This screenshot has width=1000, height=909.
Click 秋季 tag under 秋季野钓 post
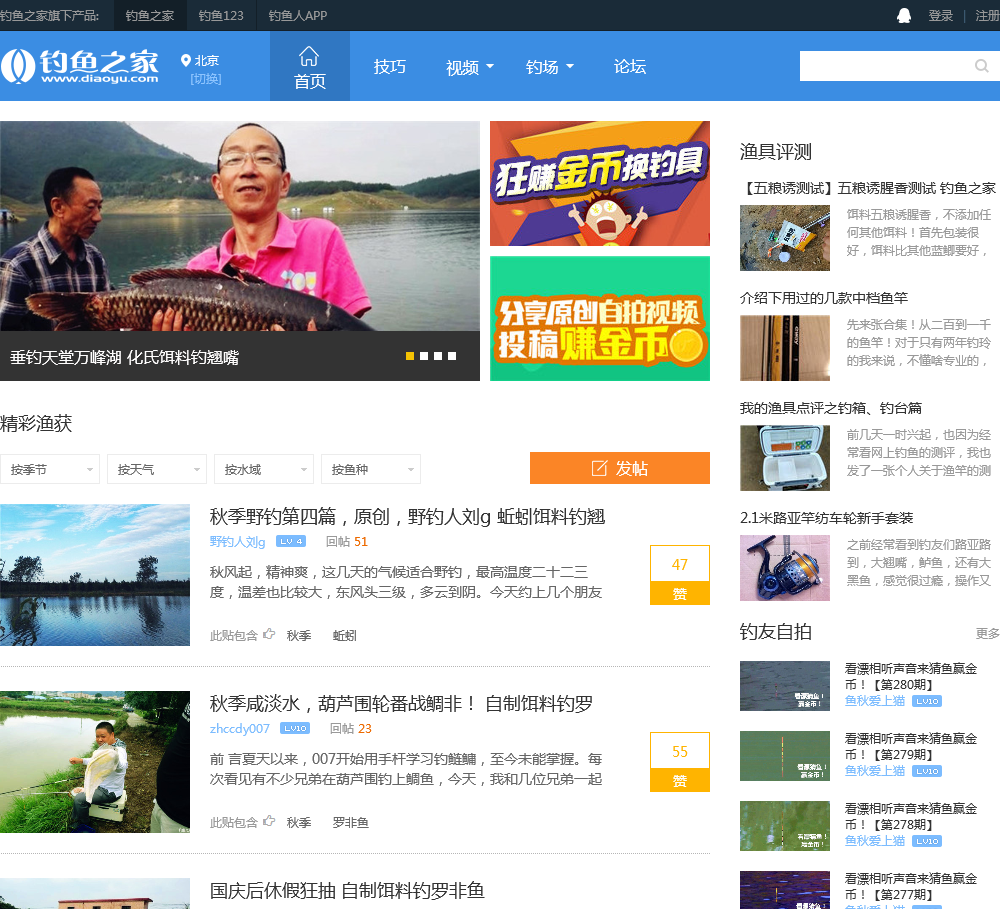click(299, 635)
